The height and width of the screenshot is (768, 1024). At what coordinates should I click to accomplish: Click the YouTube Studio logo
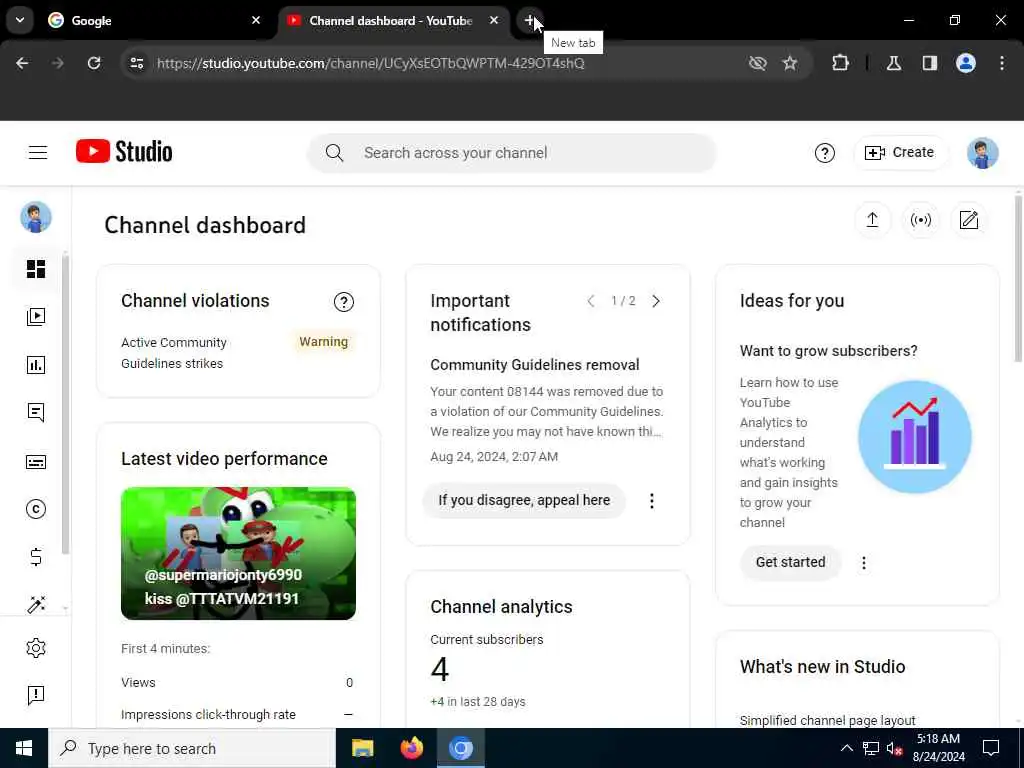pos(124,152)
